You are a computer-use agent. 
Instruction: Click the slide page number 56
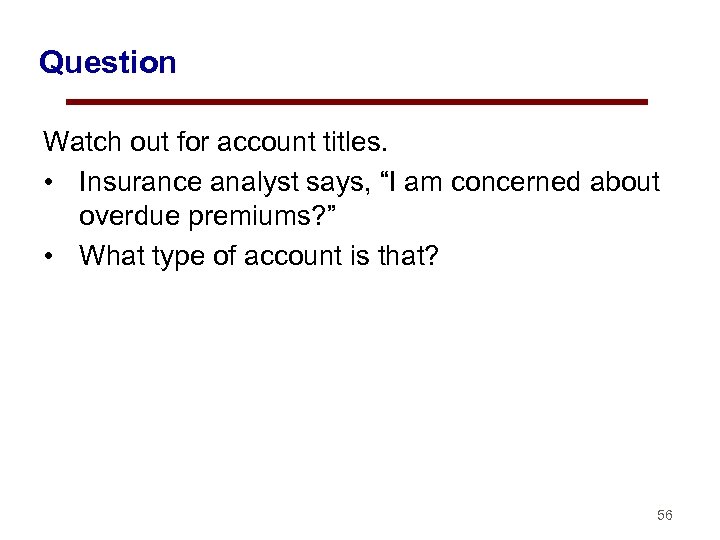click(664, 515)
